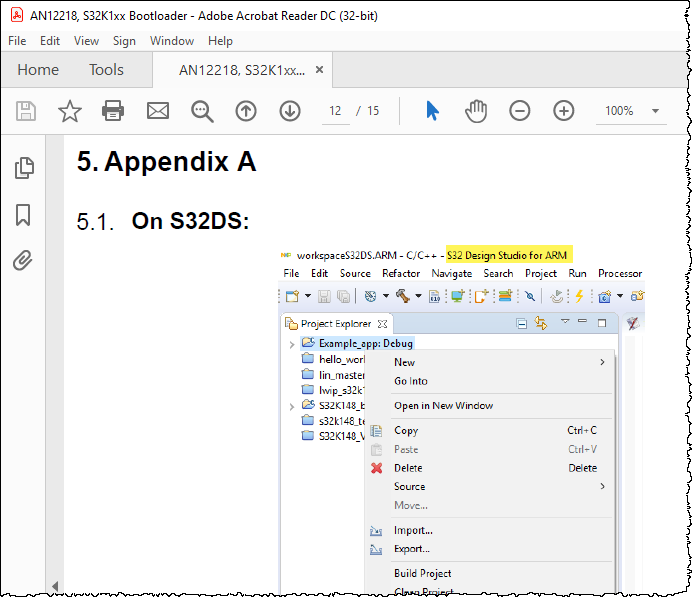Open the Edit menu in Acrobat

[50, 41]
